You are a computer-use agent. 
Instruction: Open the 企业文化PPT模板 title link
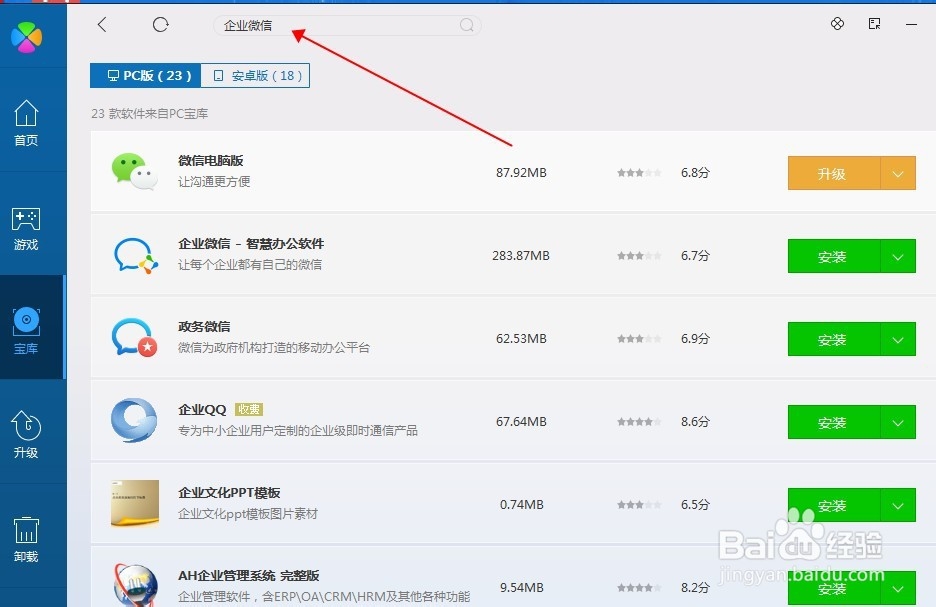coord(229,492)
